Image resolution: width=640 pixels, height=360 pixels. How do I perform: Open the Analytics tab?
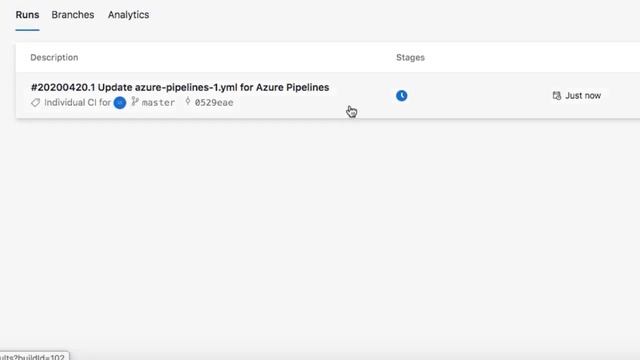pyautogui.click(x=128, y=15)
